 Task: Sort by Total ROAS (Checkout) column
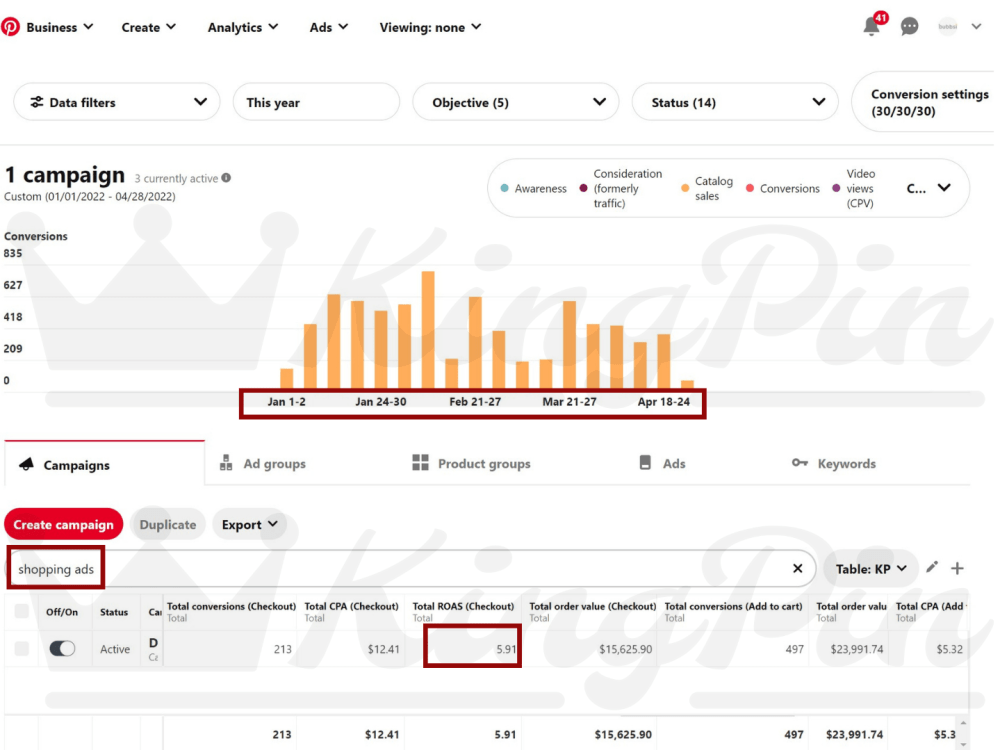pyautogui.click(x=463, y=611)
